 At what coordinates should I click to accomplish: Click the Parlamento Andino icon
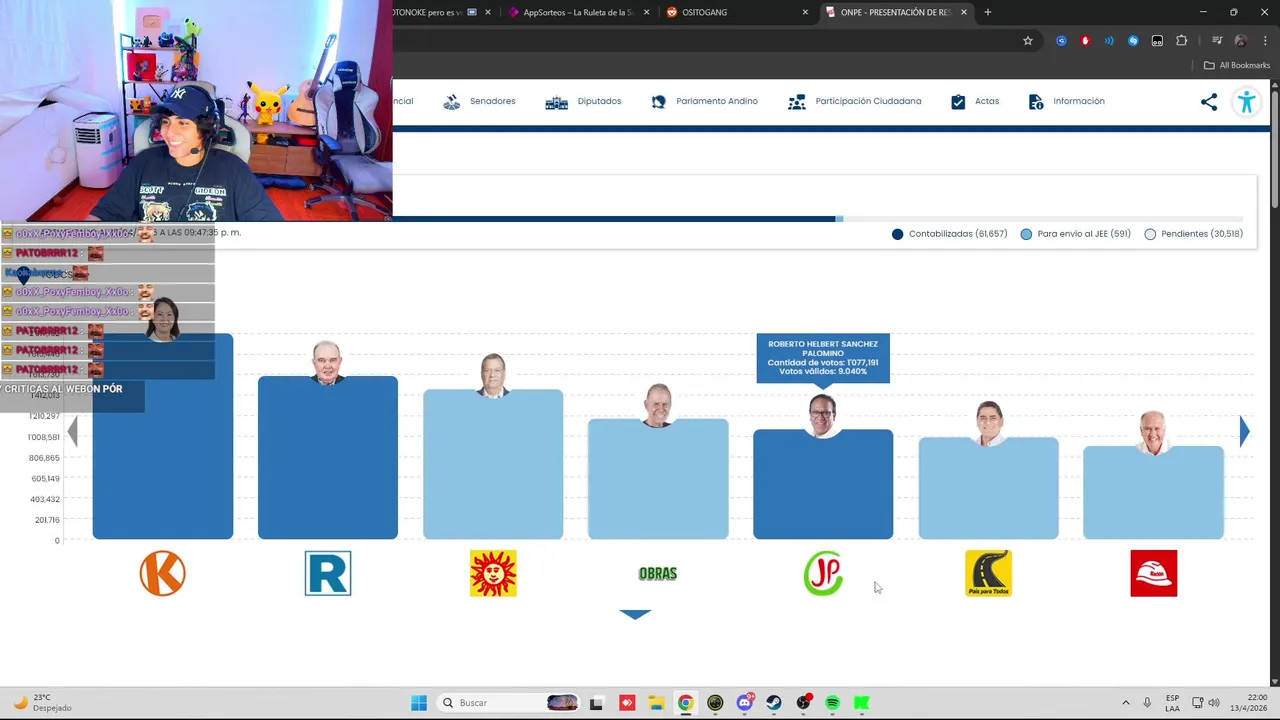(658, 102)
